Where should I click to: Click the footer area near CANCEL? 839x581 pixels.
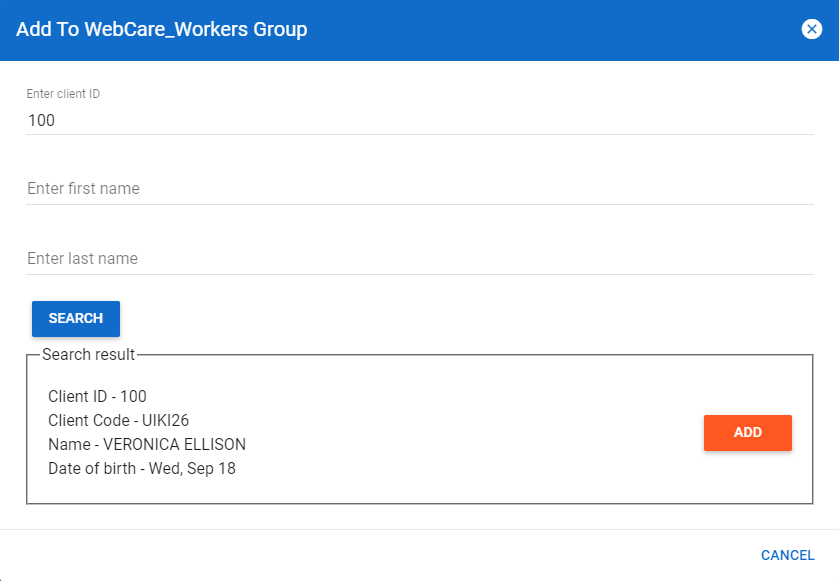click(x=650, y=555)
